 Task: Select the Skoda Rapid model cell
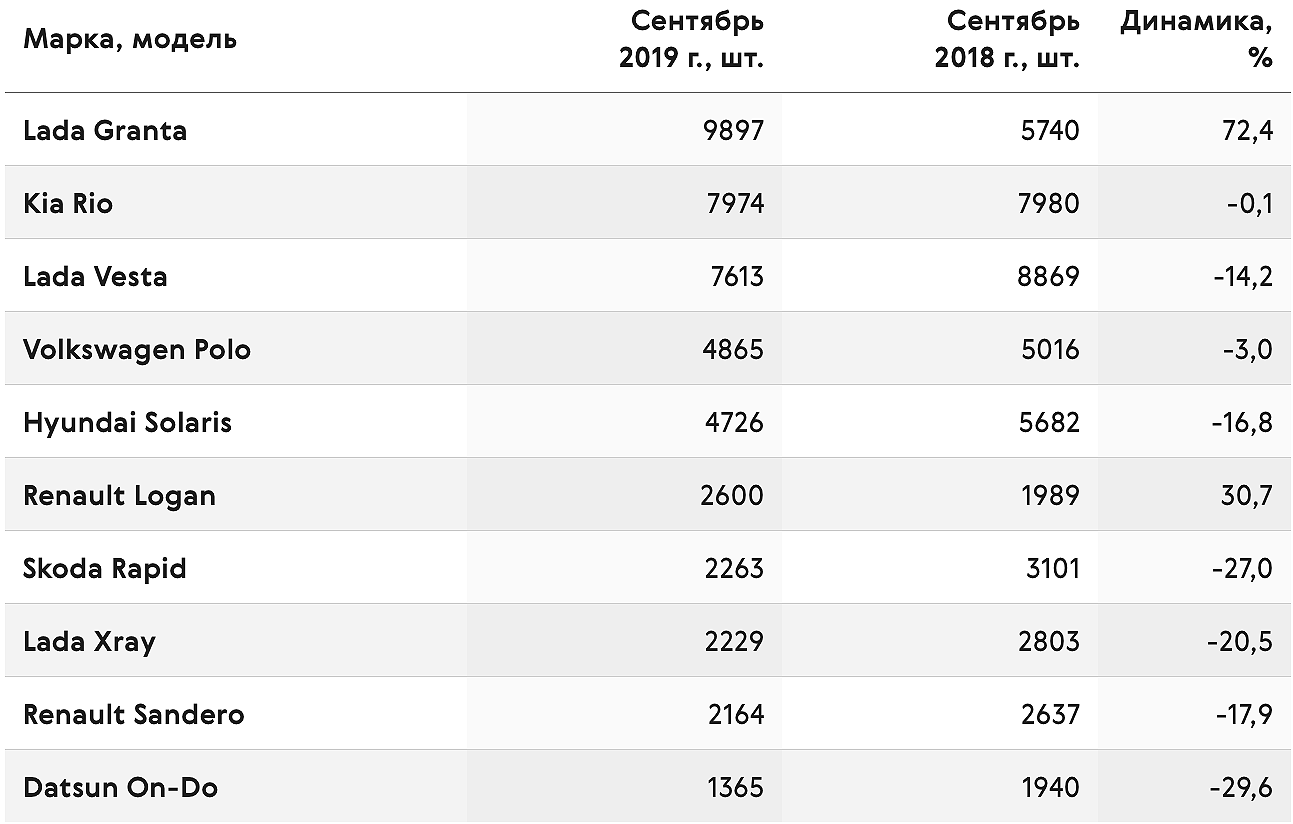[105, 569]
